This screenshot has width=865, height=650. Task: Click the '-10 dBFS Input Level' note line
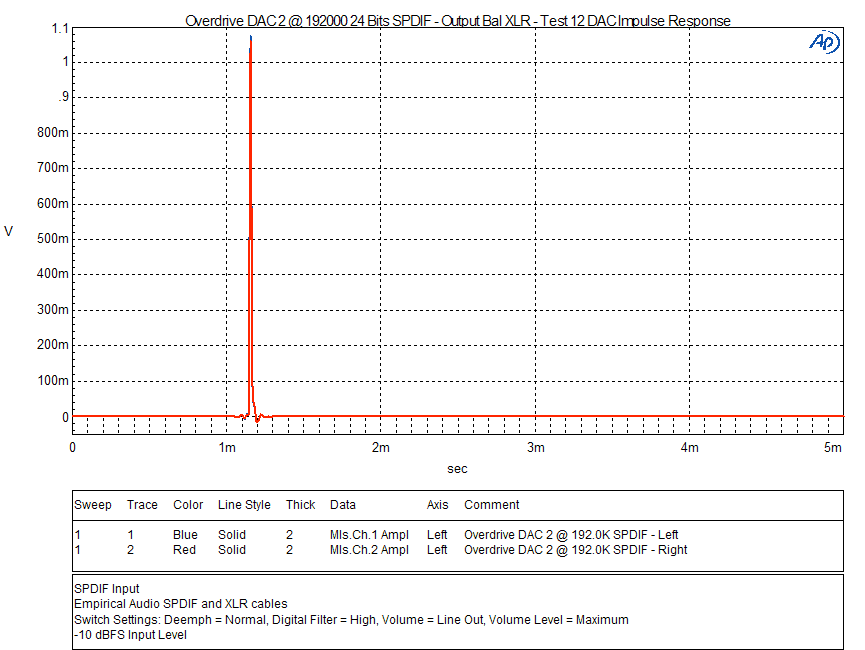130,635
